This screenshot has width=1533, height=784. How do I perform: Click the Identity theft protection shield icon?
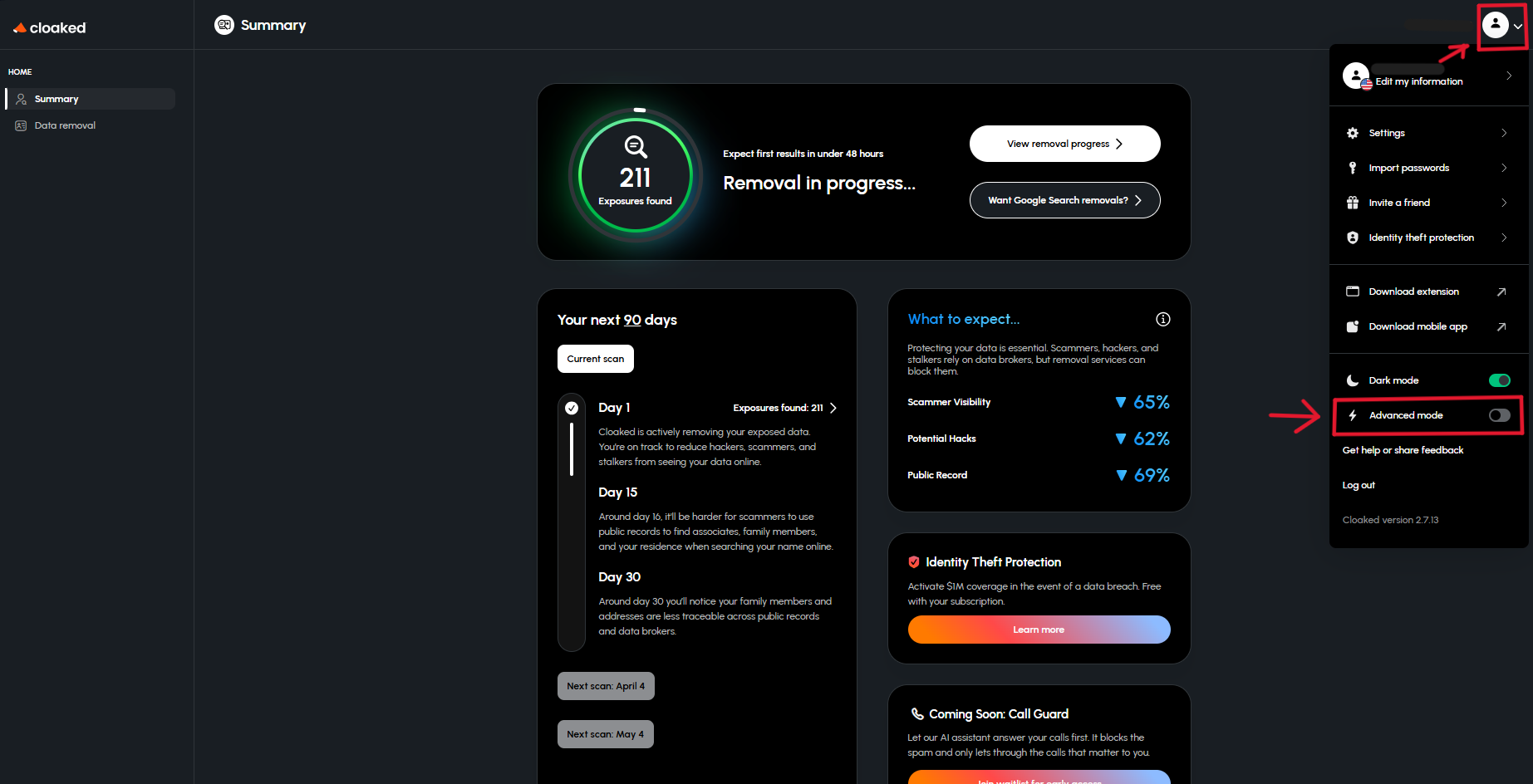[1353, 238]
